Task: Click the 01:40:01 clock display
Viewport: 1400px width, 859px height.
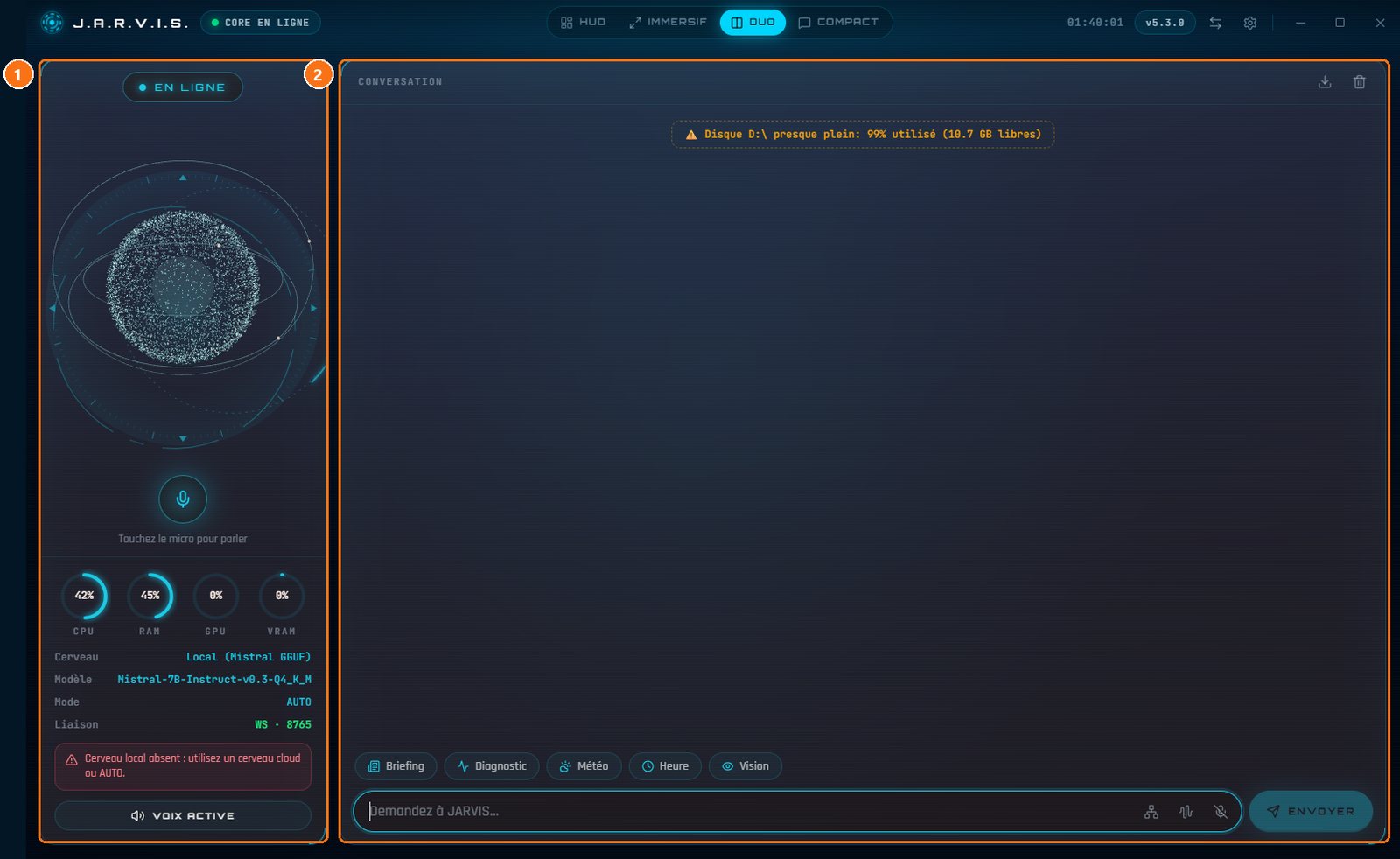Action: (x=1095, y=23)
